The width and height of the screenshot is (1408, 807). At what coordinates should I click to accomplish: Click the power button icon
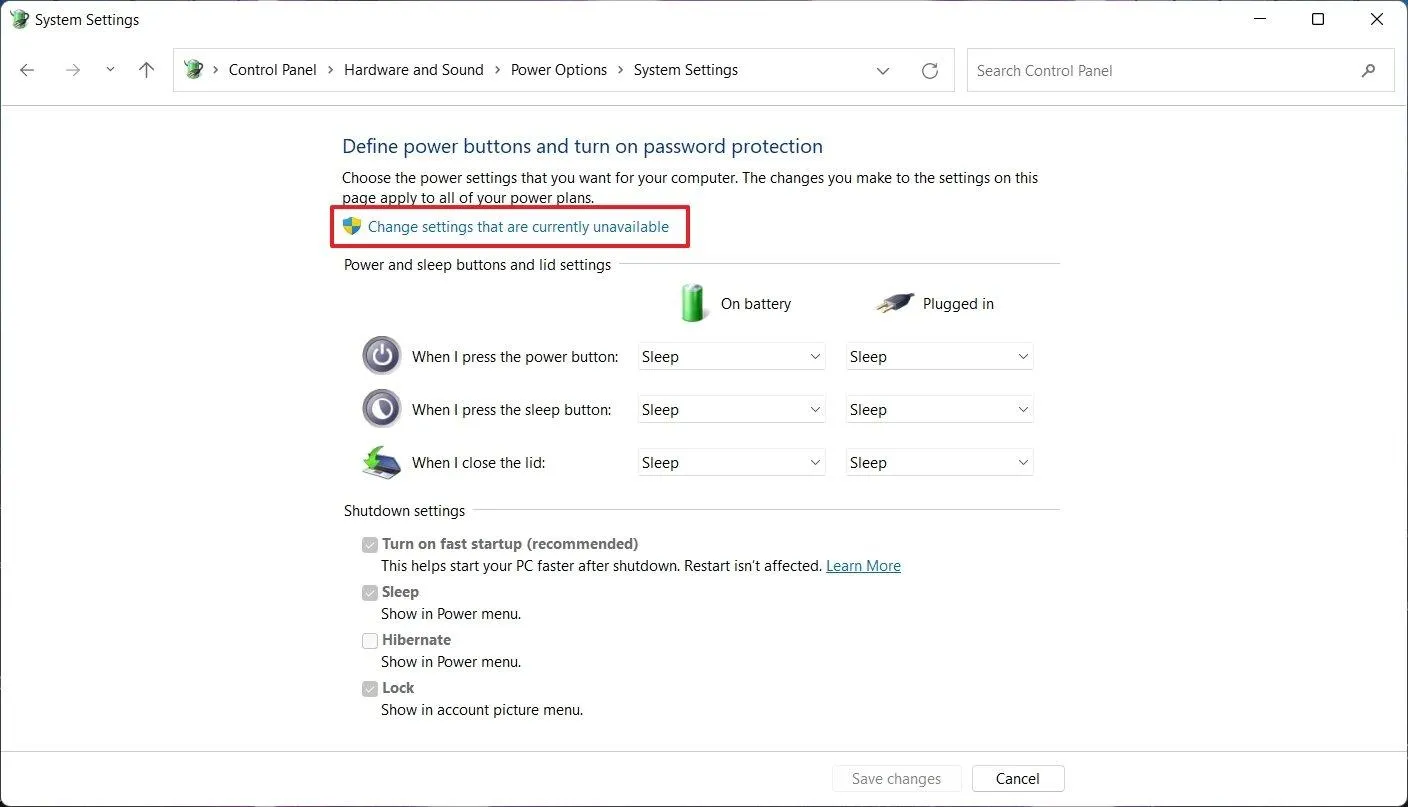381,356
